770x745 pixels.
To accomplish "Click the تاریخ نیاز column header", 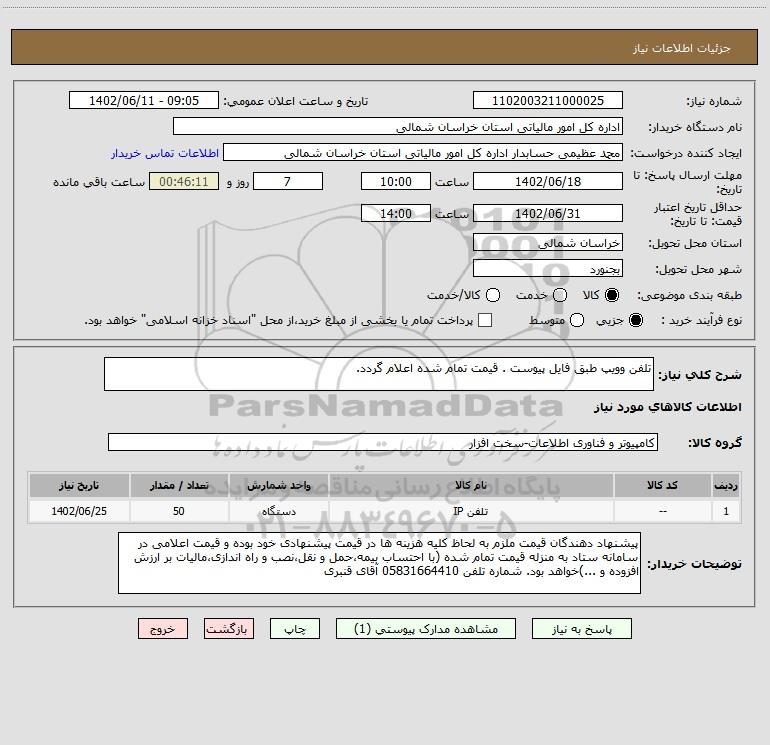I will (x=79, y=485).
